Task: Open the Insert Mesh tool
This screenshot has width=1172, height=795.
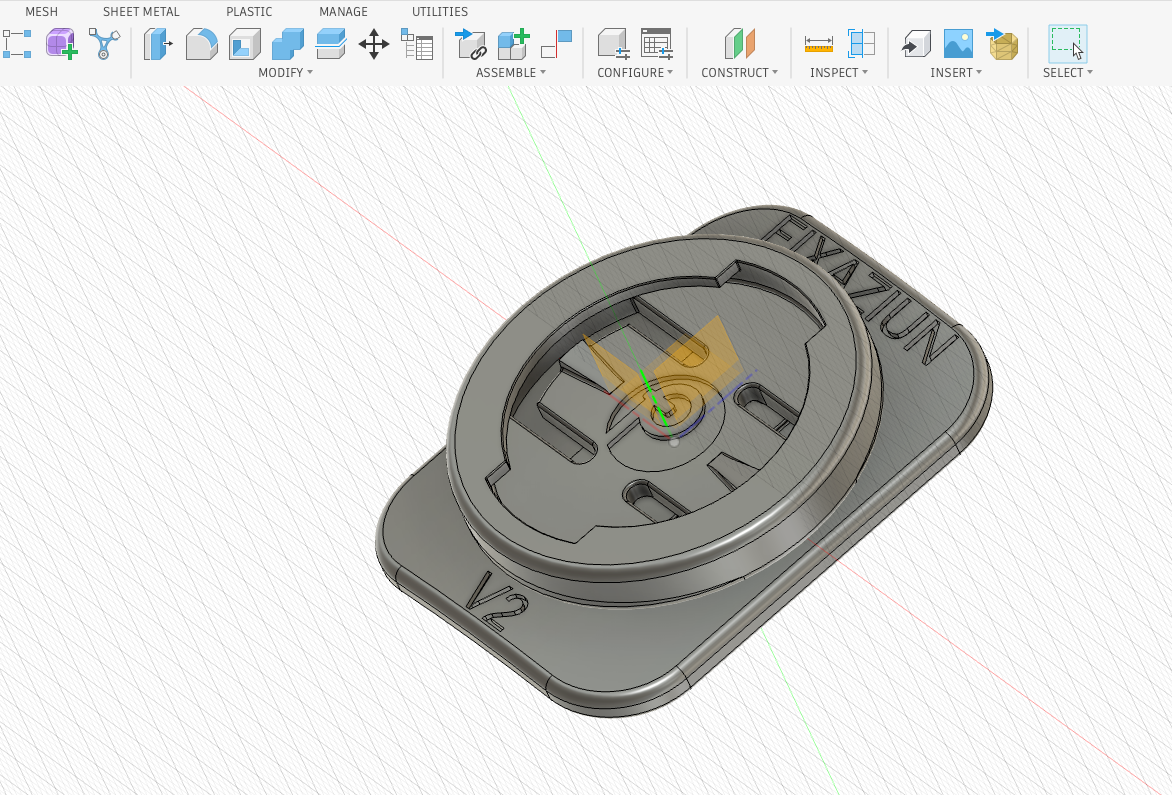Action: click(x=1003, y=44)
